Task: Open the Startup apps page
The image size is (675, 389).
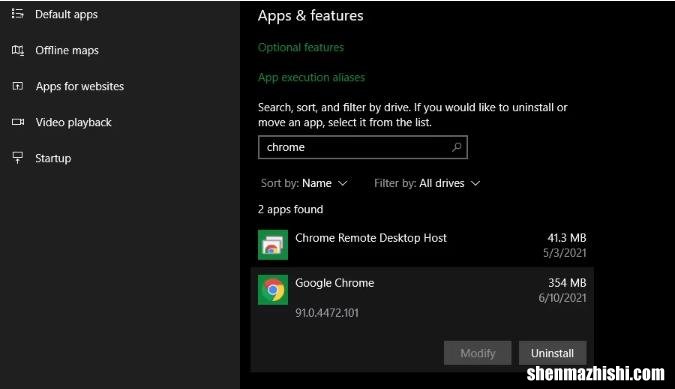Action: [53, 158]
